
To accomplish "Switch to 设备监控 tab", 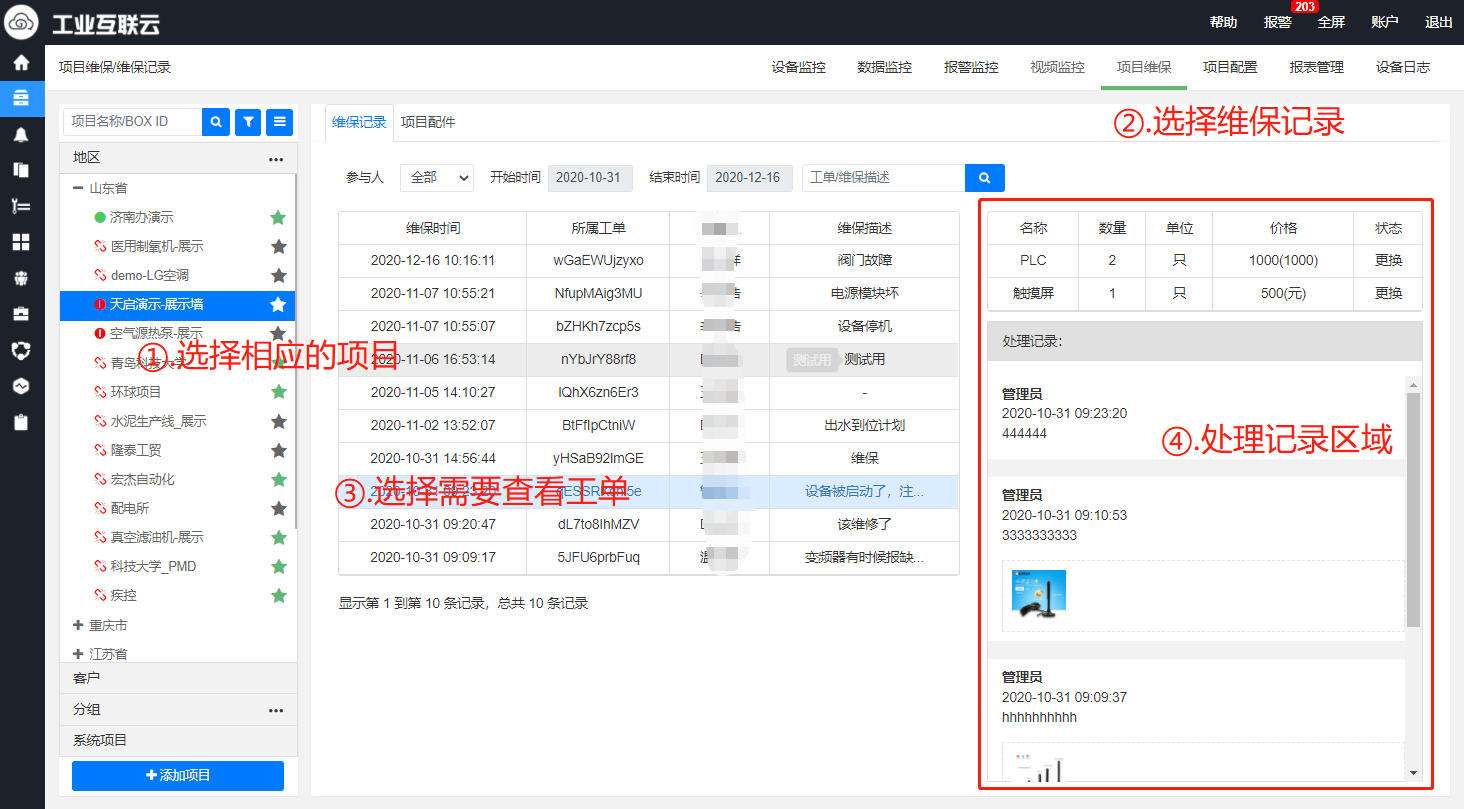I will point(799,67).
